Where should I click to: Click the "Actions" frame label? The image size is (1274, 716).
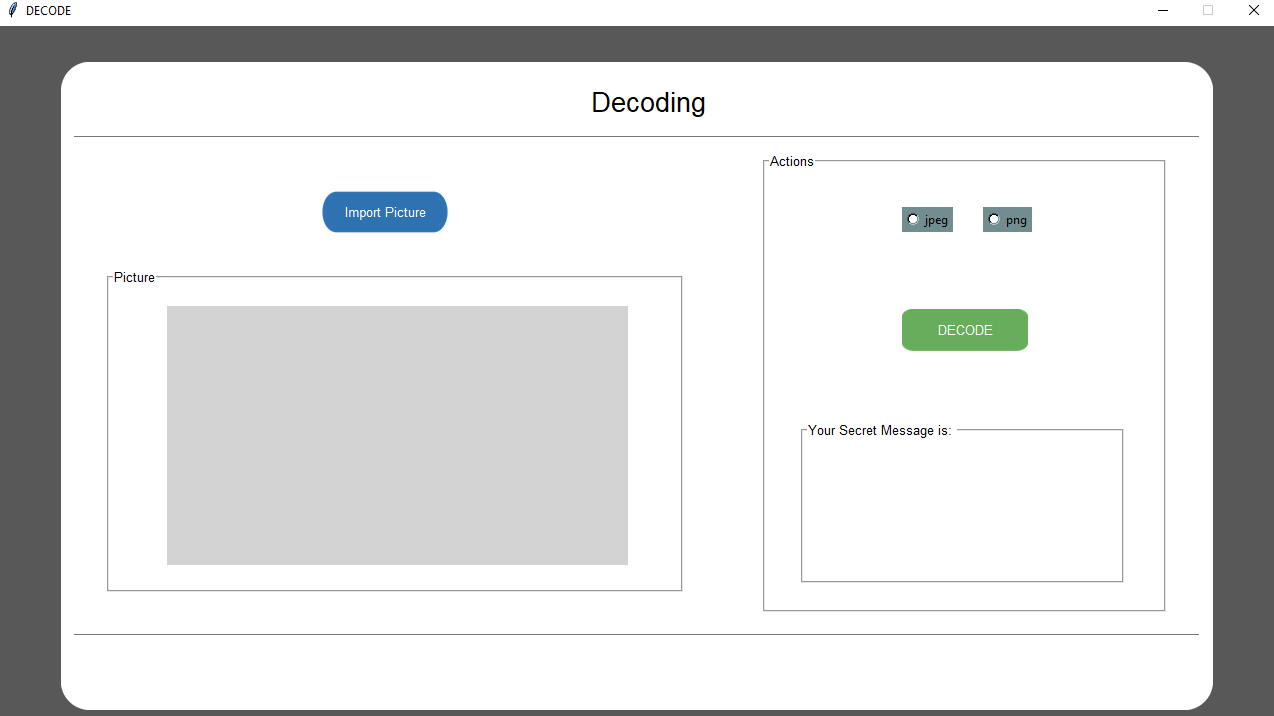click(x=791, y=161)
